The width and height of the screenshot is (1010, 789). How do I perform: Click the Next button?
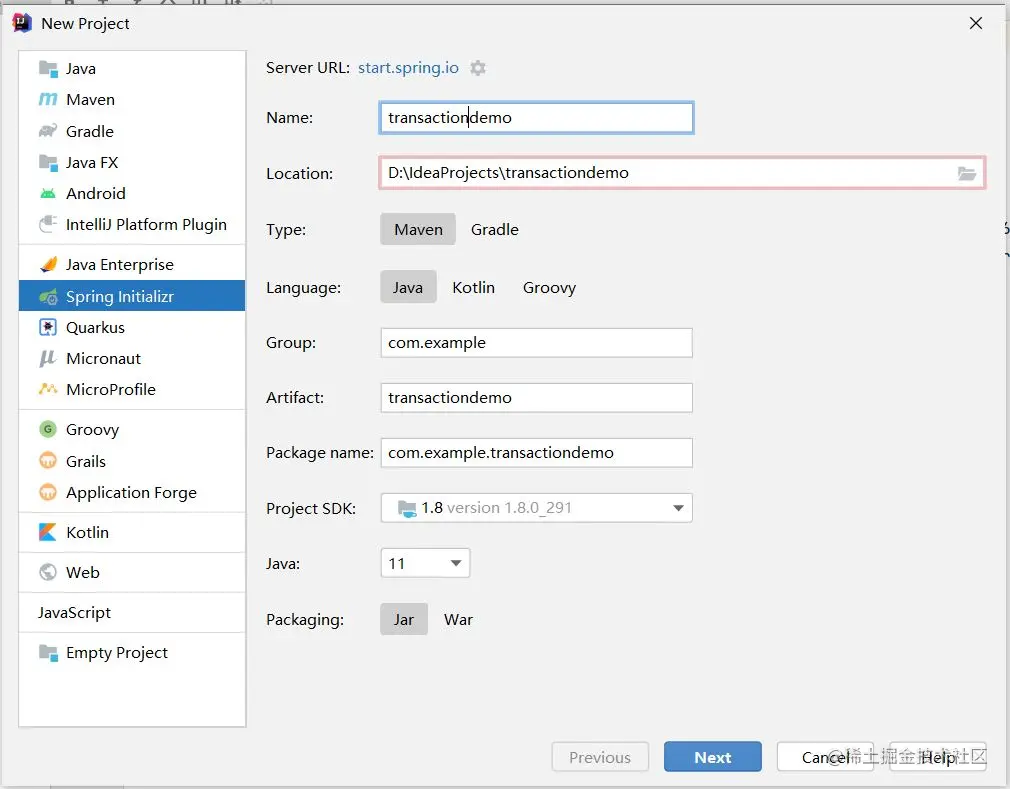pos(712,757)
